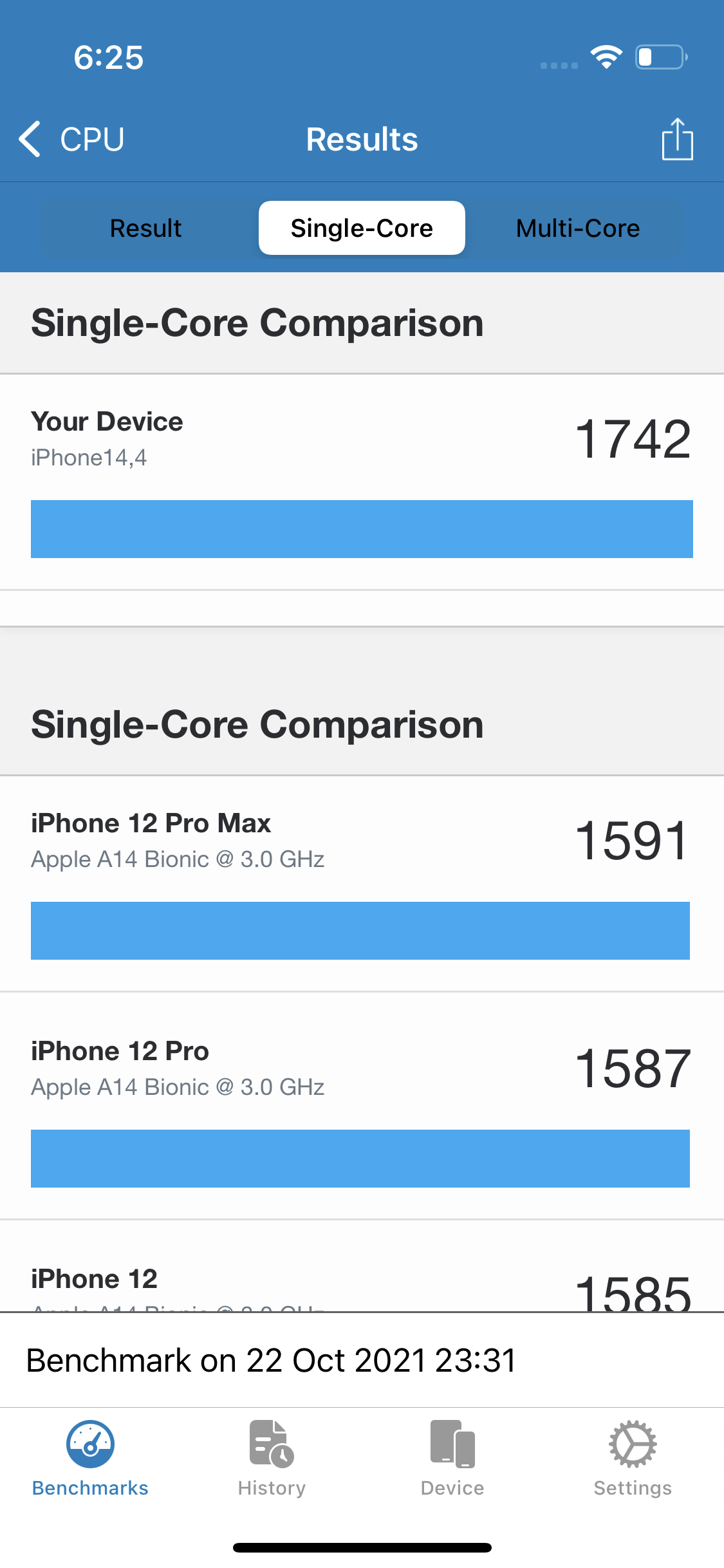Open the Settings gear icon

pyautogui.click(x=633, y=1444)
